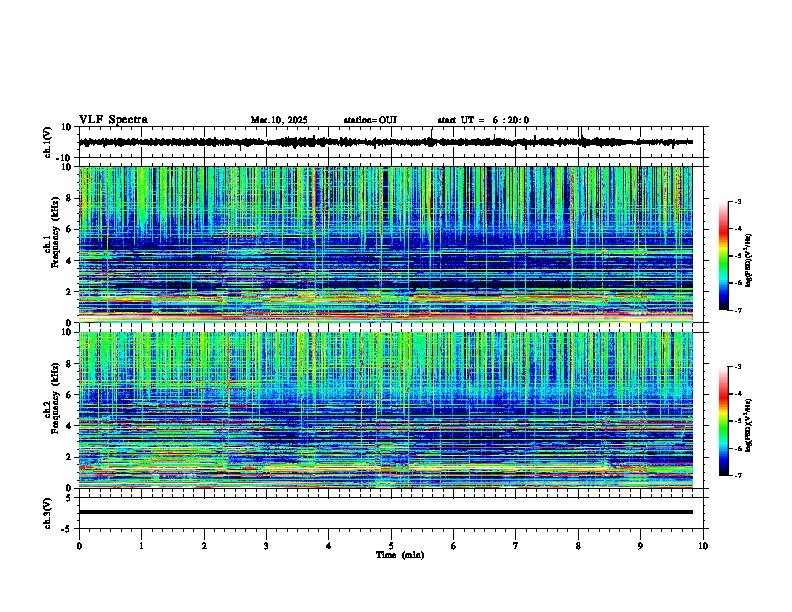Click the "4" kHz tick of ch.2 spectrogram

71,426
